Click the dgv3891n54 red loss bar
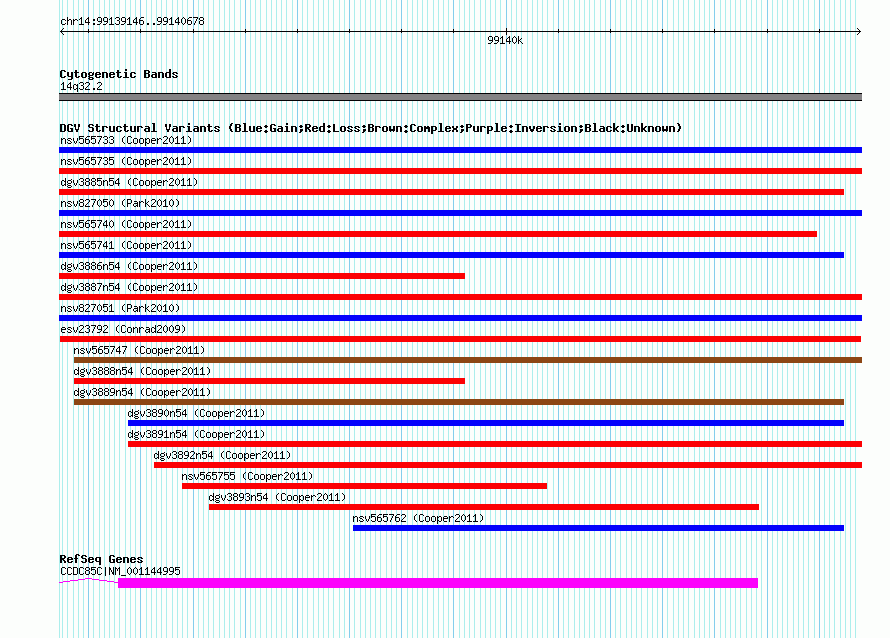Viewport: 890px width, 638px height. click(495, 444)
